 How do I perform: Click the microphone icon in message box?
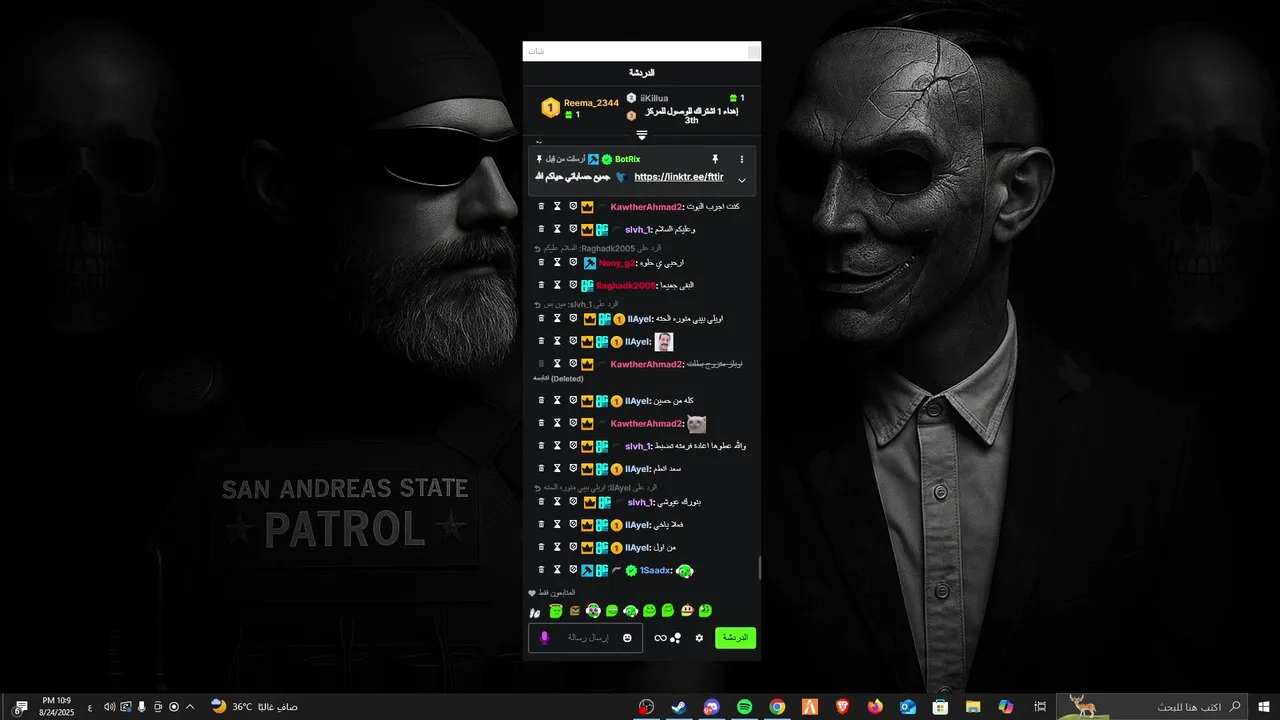pos(544,637)
